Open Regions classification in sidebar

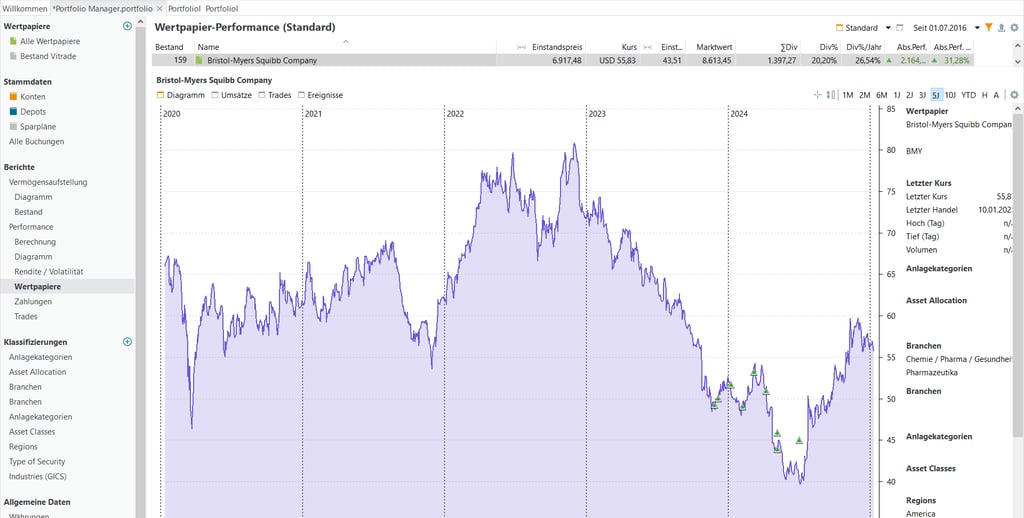pos(23,447)
